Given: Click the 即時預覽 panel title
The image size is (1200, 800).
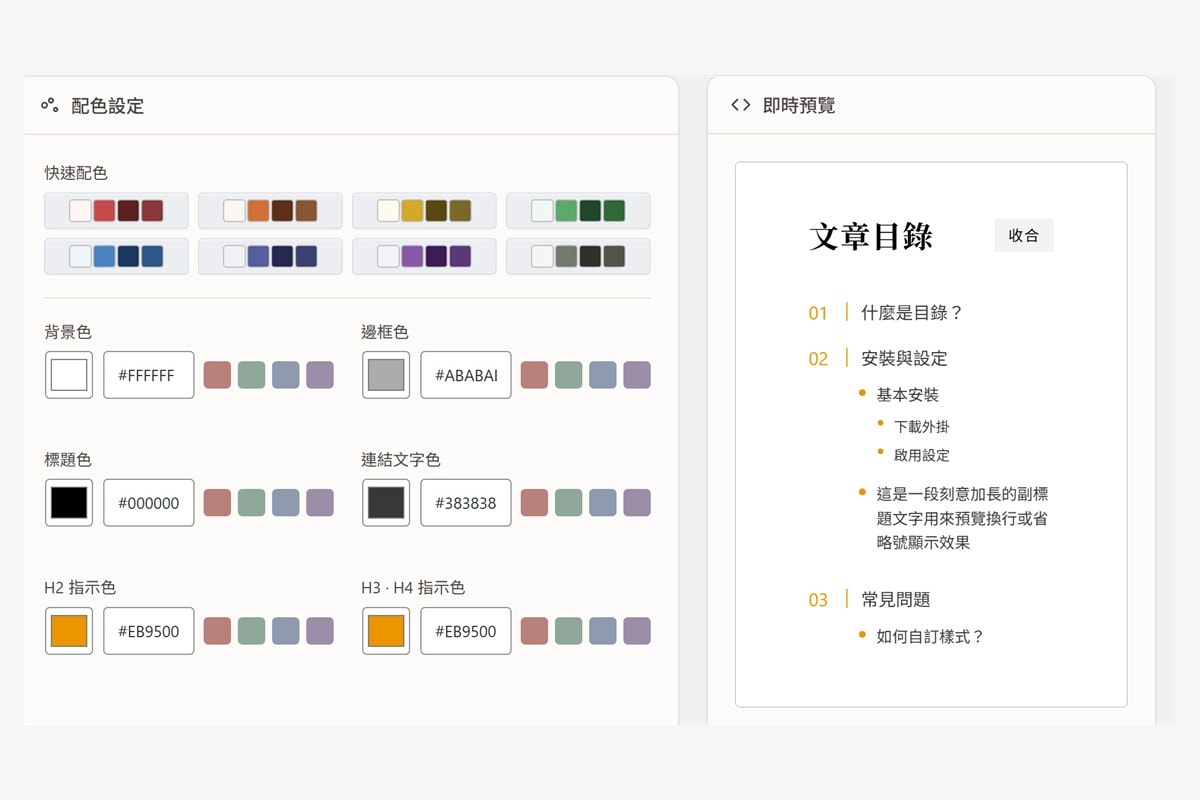Looking at the screenshot, I should pos(799,105).
